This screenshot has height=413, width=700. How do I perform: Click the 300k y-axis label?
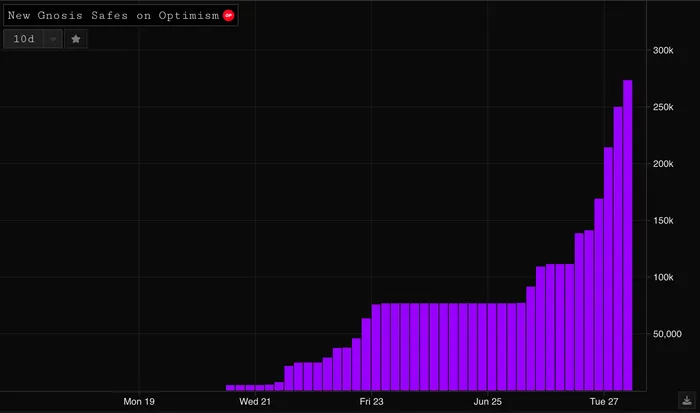coord(663,50)
